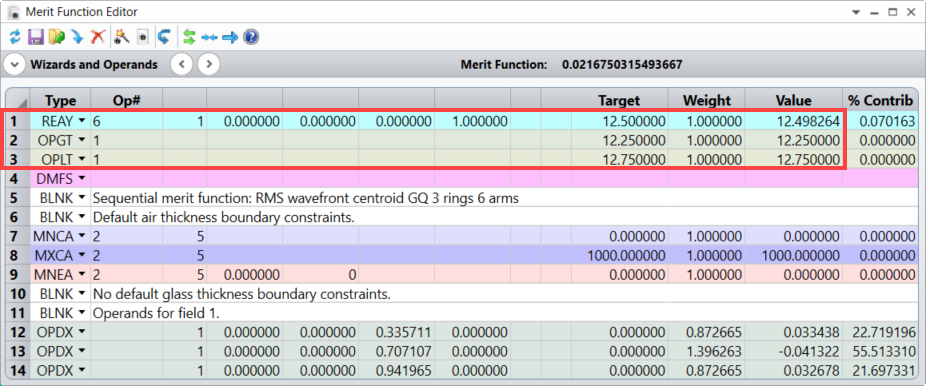Select row header 9

(x=17, y=274)
